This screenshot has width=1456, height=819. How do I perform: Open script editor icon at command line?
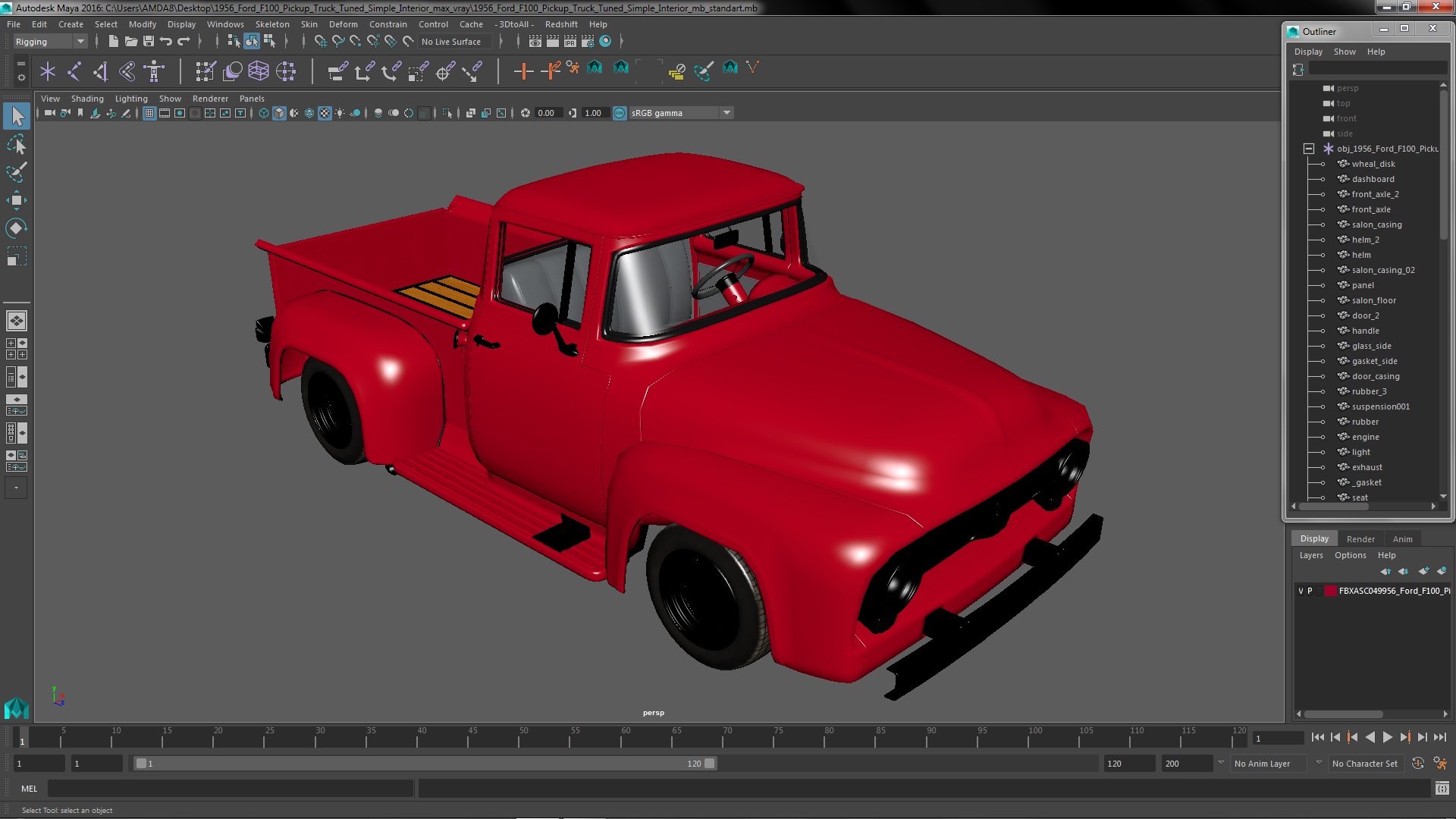tap(1442, 789)
